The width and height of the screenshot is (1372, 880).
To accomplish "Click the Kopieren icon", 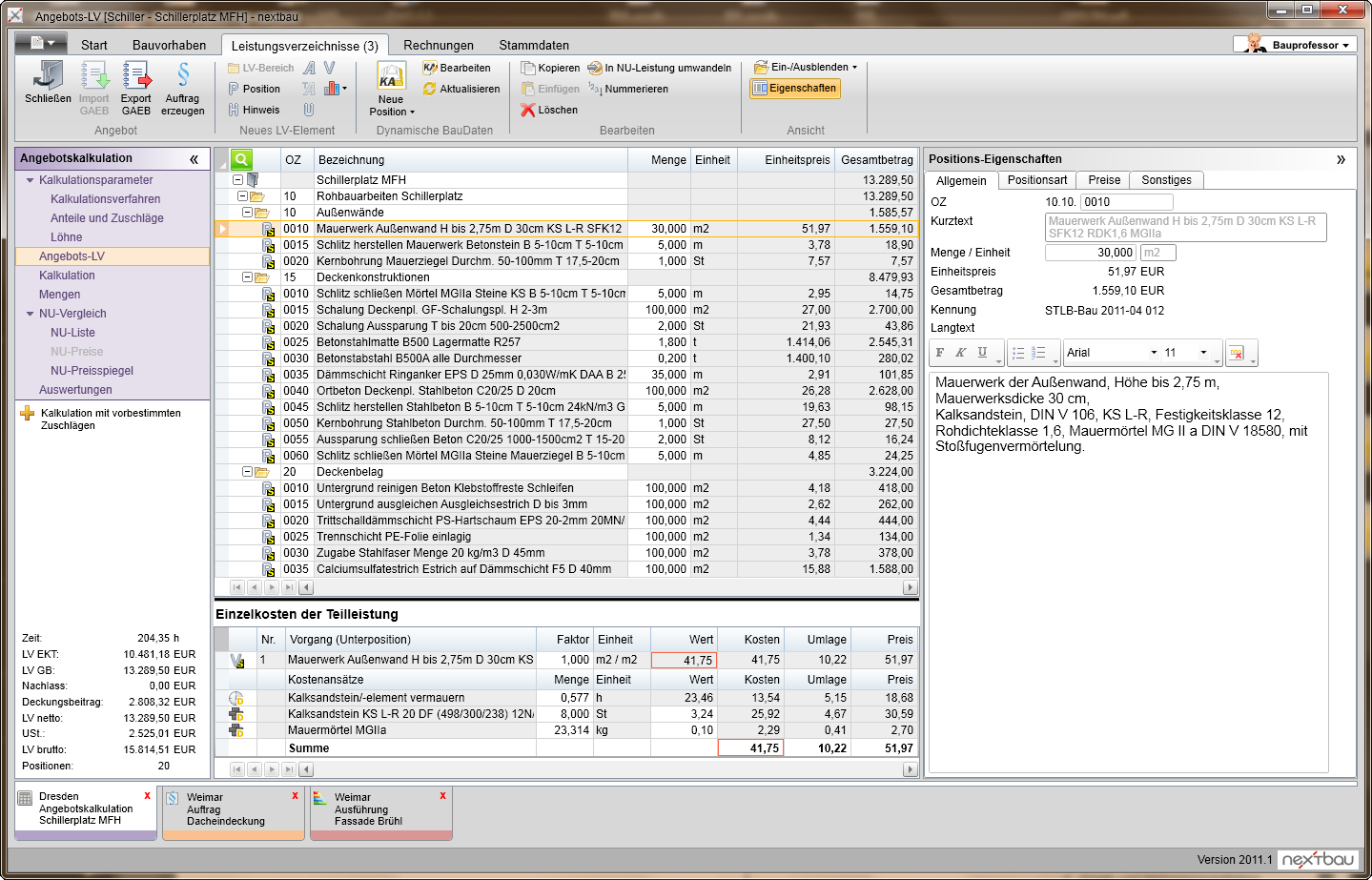I will pos(528,68).
